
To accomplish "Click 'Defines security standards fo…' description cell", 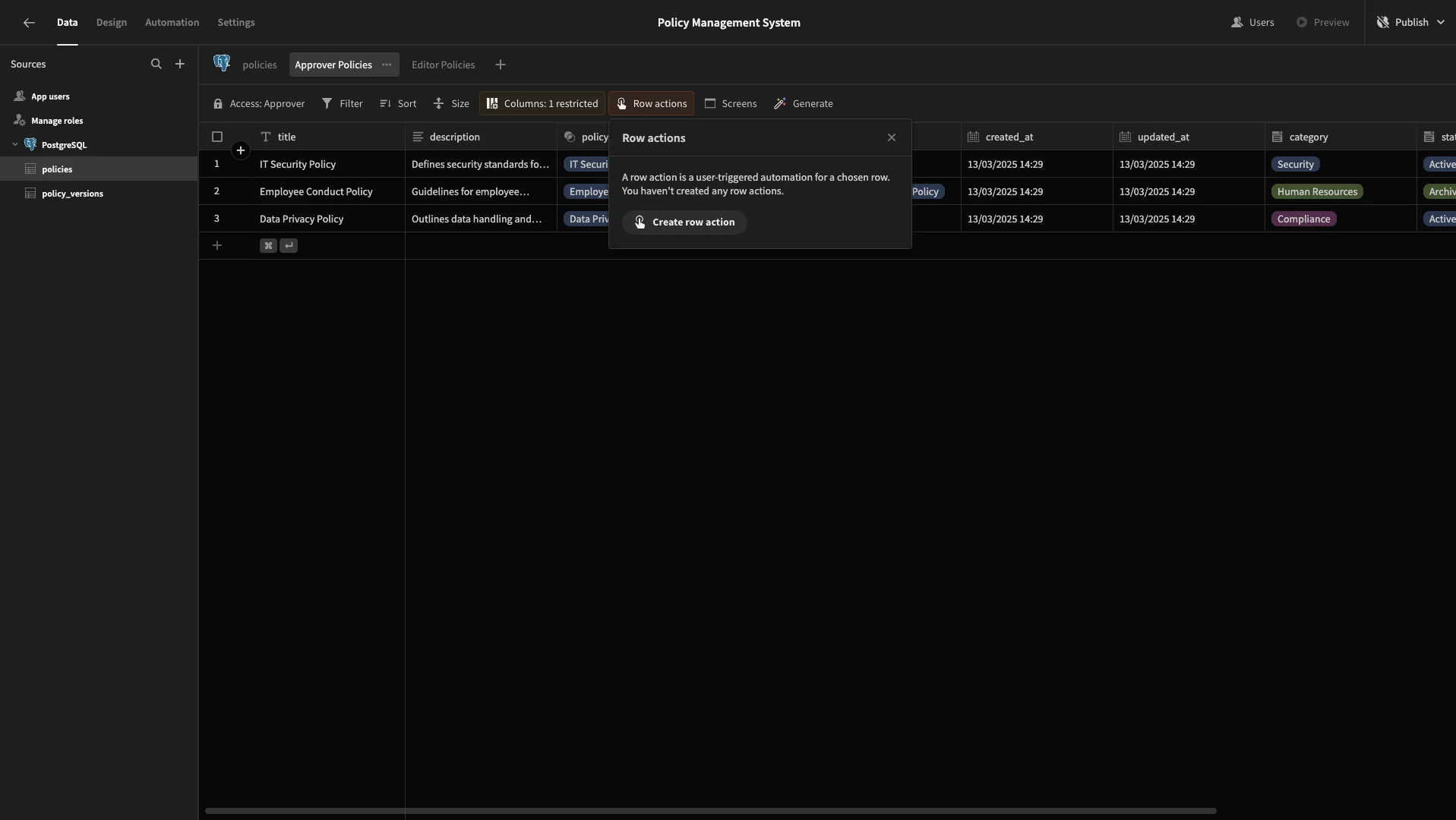I will tap(481, 164).
